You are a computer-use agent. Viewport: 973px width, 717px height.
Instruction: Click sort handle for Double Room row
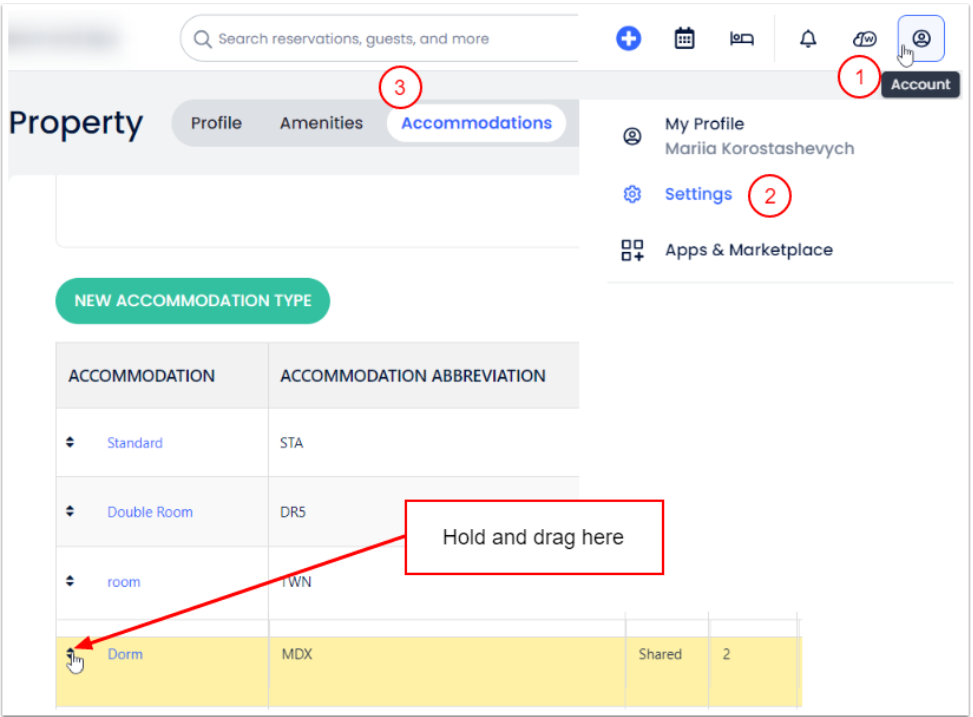click(70, 511)
